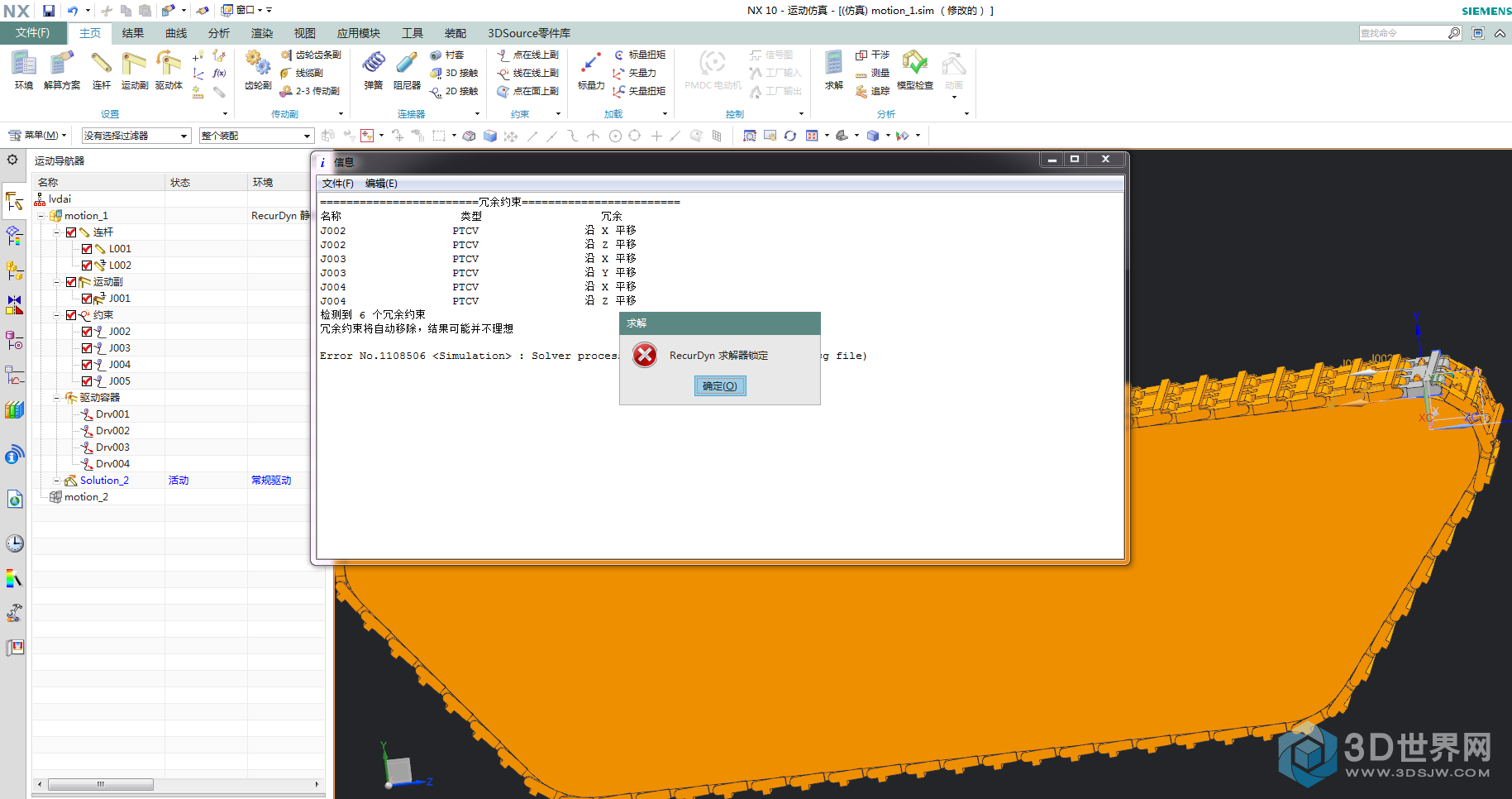Click the 查找命令 search field
This screenshot has width=1512, height=799.
(x=1402, y=33)
